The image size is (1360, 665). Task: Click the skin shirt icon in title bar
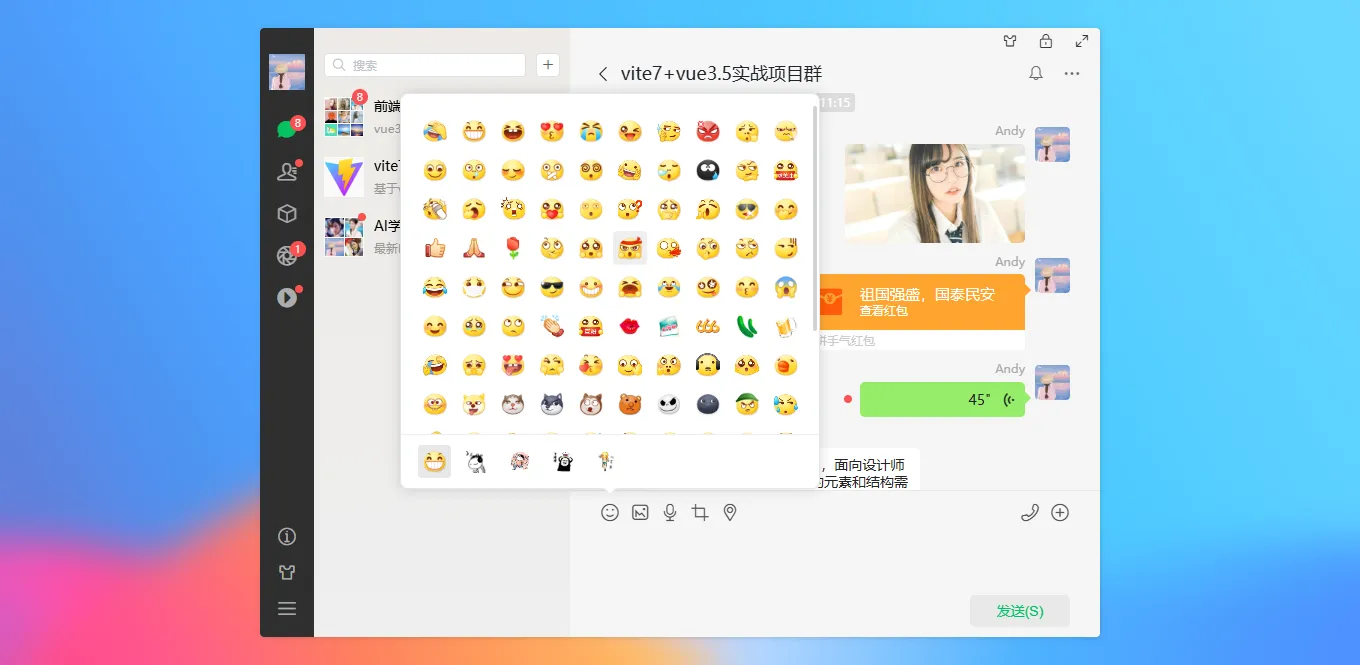[x=1010, y=42]
